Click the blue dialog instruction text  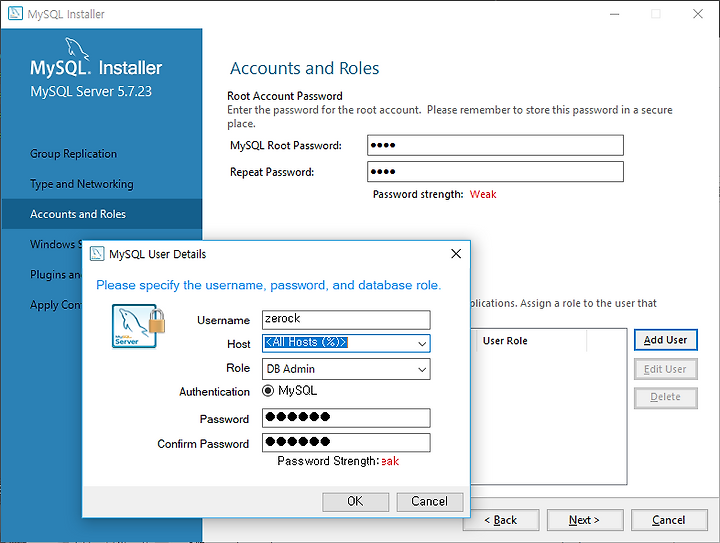point(269,285)
